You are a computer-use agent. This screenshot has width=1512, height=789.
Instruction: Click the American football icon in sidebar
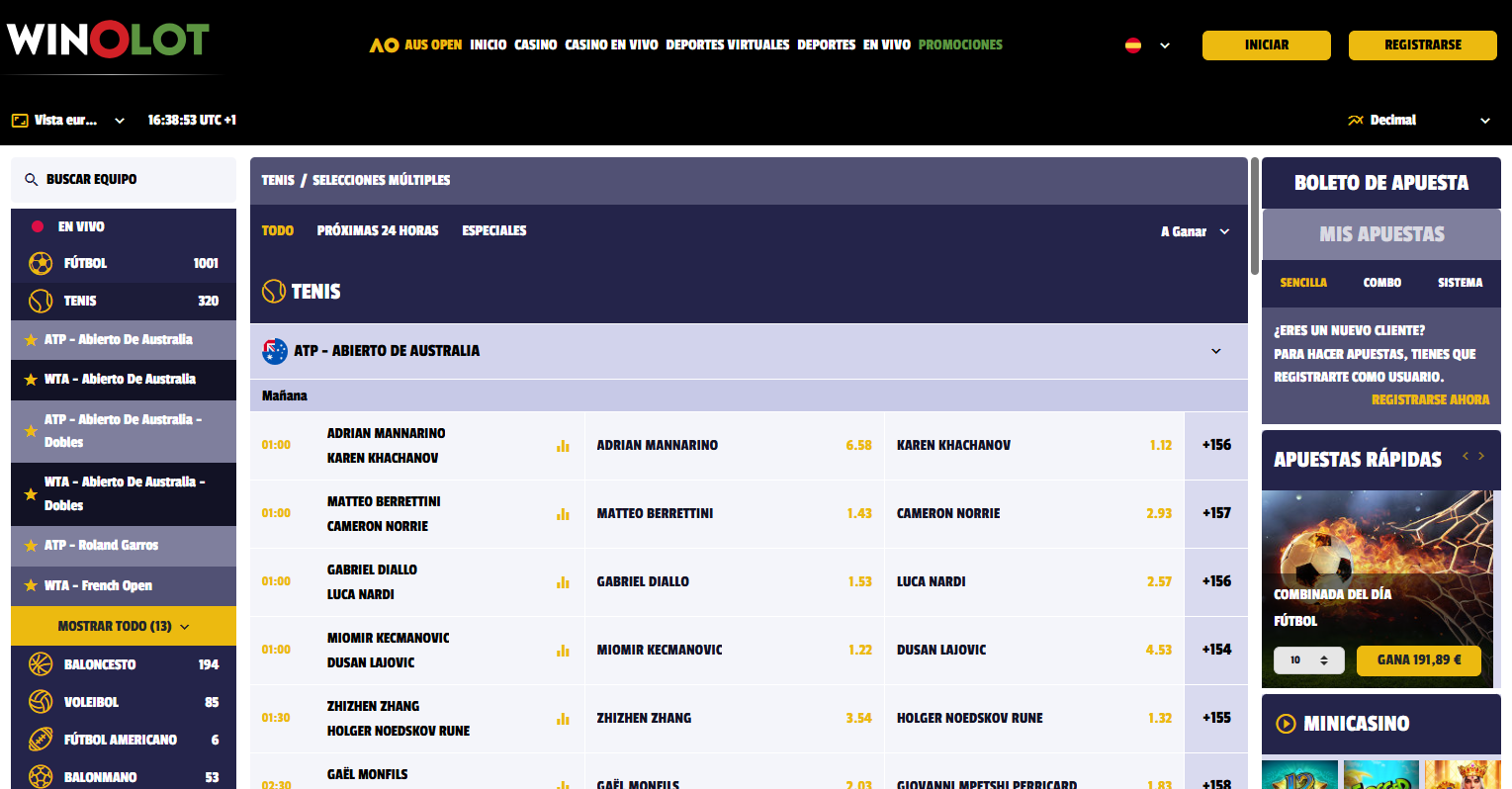click(41, 740)
